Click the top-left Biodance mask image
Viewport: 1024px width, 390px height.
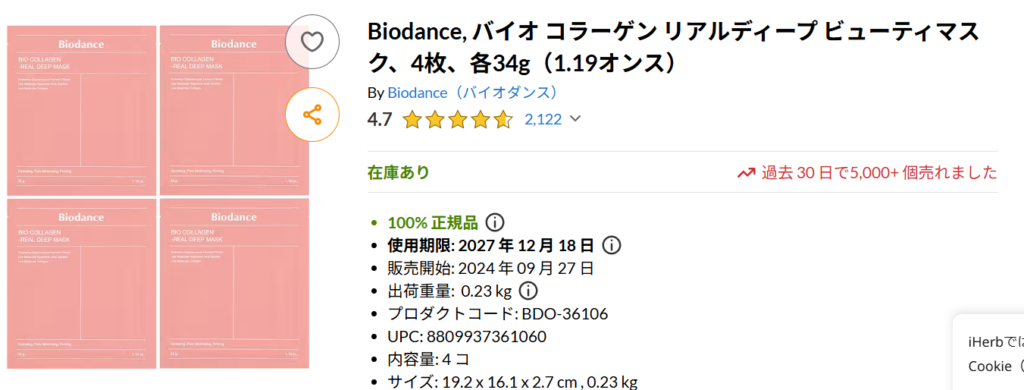pyautogui.click(x=81, y=110)
